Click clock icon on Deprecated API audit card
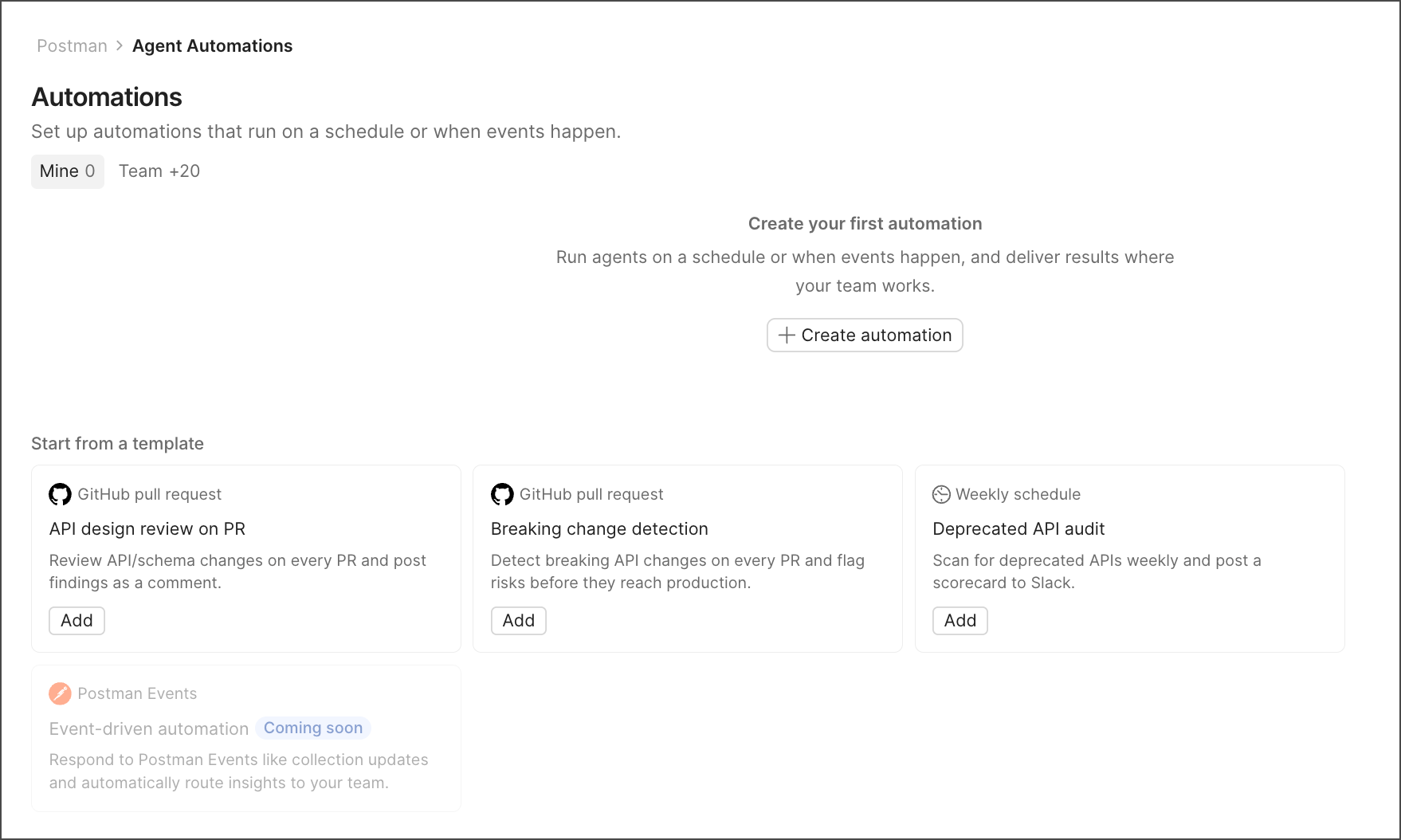The image size is (1401, 840). (x=941, y=494)
